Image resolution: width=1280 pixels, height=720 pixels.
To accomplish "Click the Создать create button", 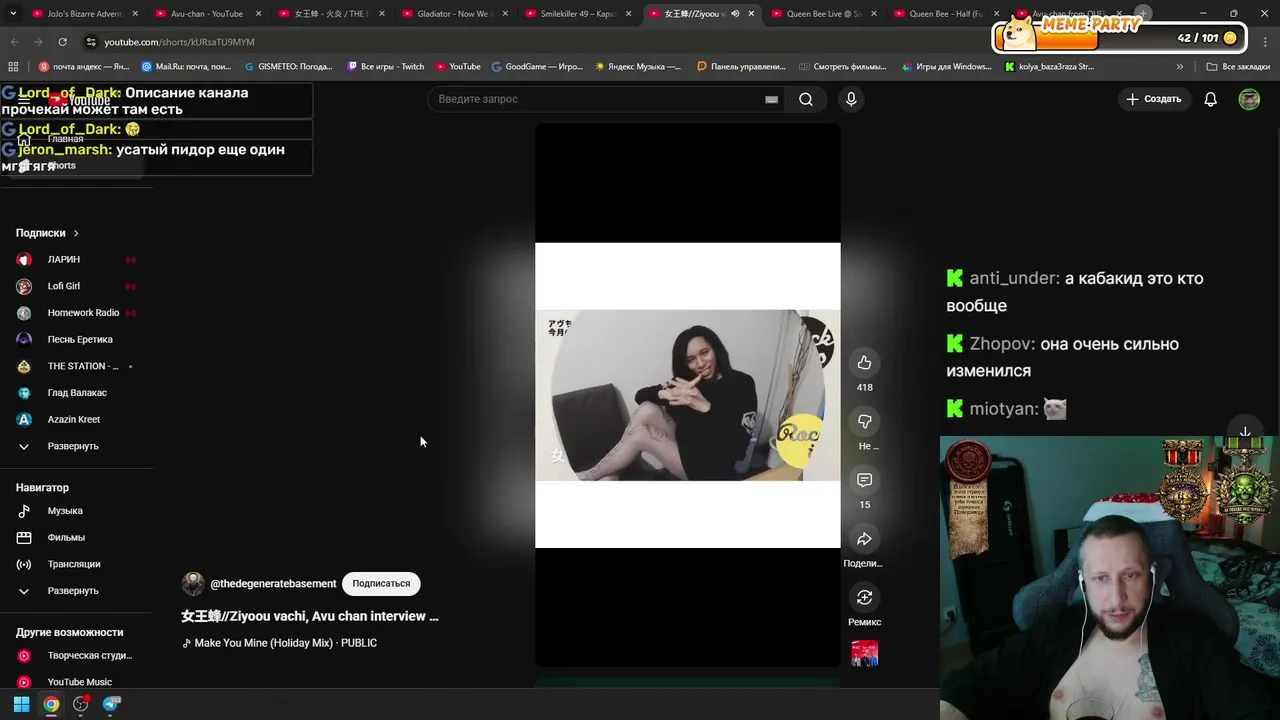I will 1154,99.
